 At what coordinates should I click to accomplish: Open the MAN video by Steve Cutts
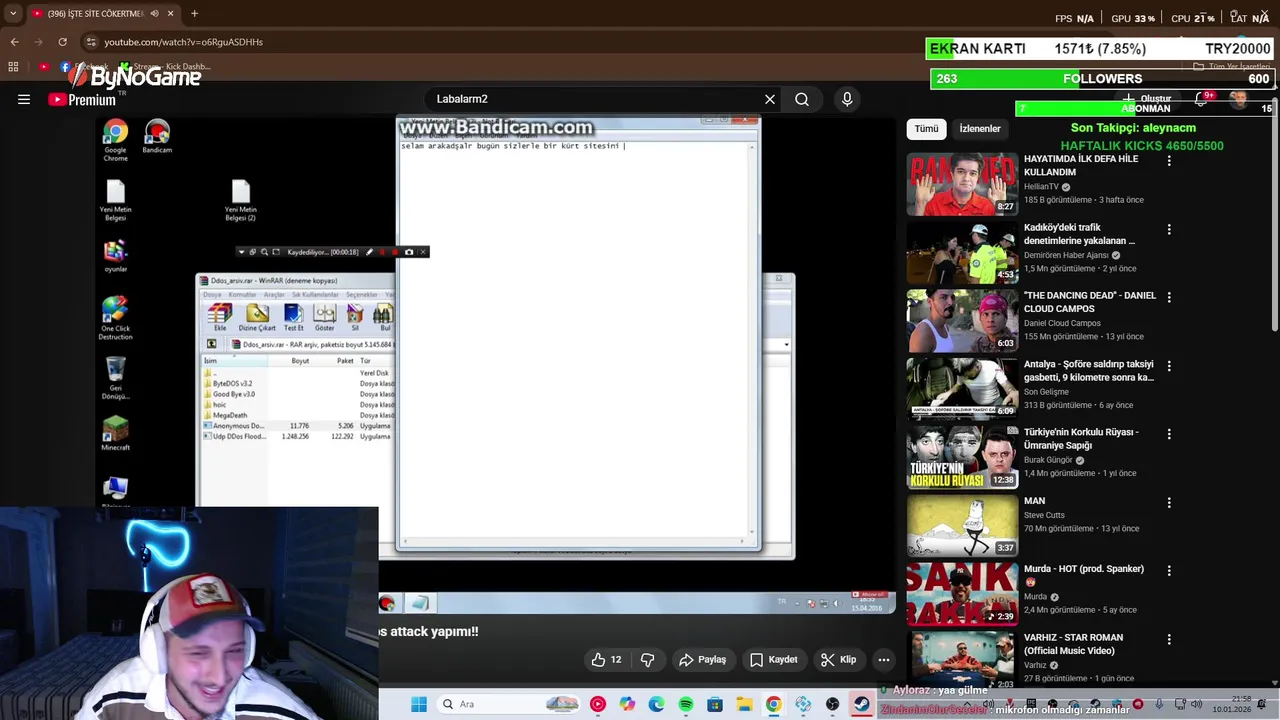(x=962, y=526)
